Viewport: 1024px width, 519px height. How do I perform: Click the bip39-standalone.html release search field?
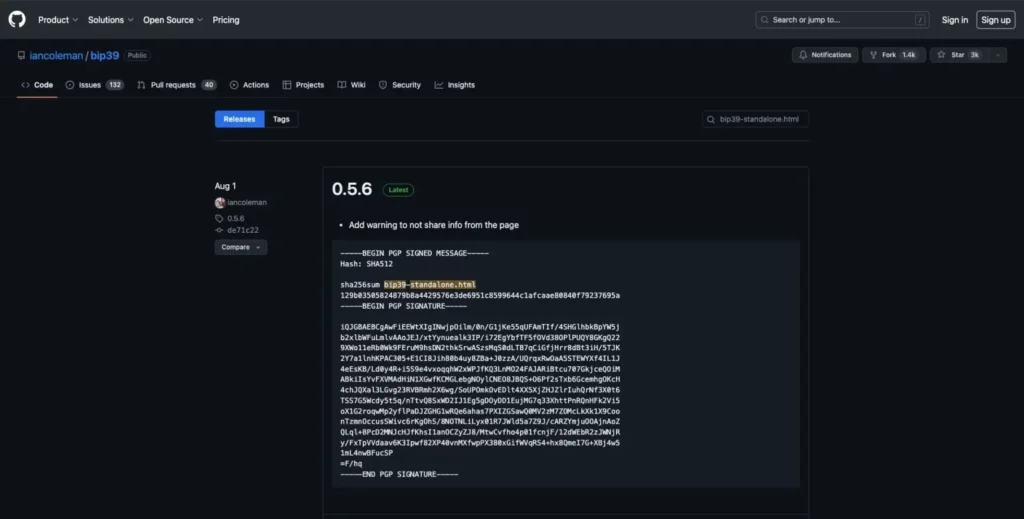[756, 119]
